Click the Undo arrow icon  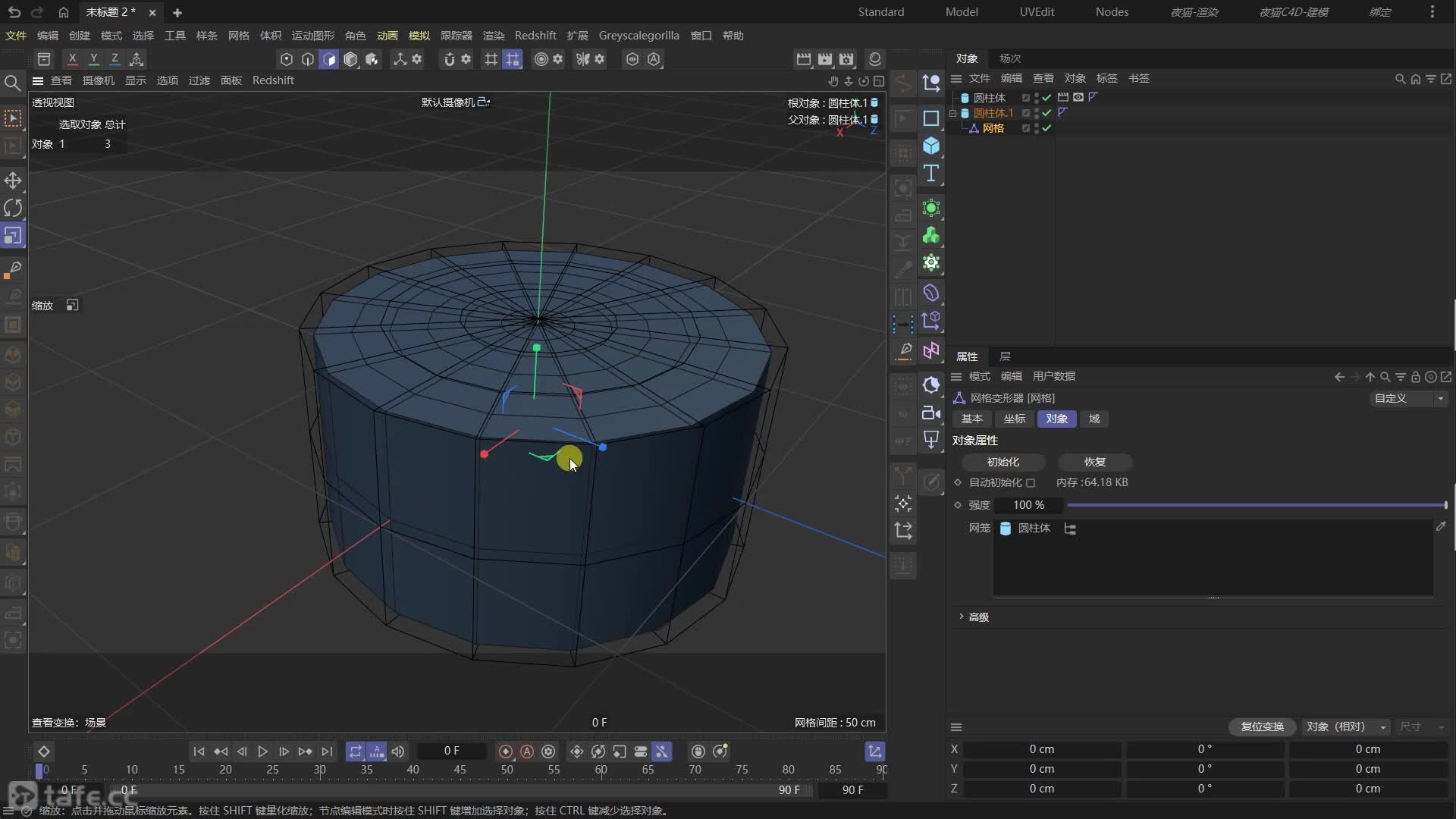tap(14, 12)
